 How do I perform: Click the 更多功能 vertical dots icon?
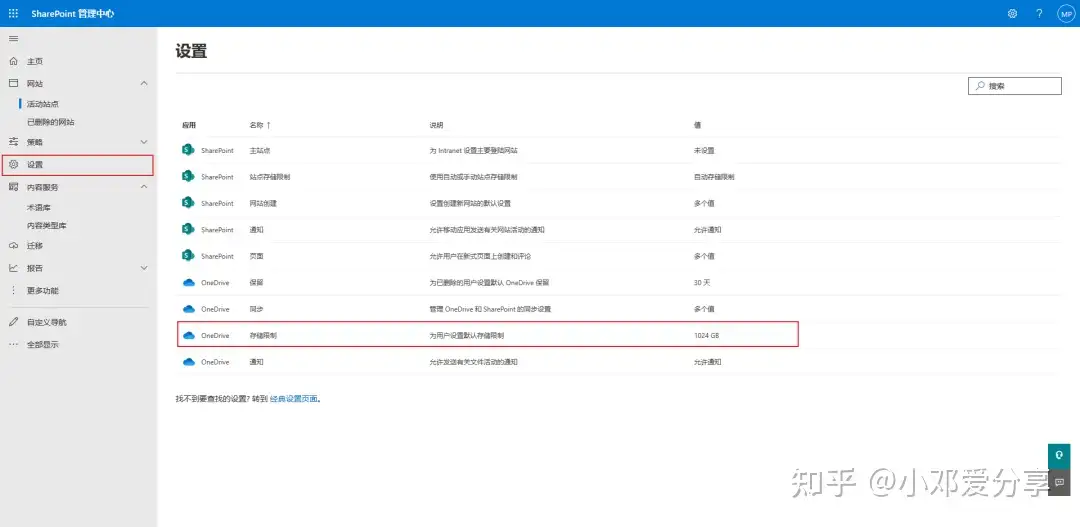(13, 290)
